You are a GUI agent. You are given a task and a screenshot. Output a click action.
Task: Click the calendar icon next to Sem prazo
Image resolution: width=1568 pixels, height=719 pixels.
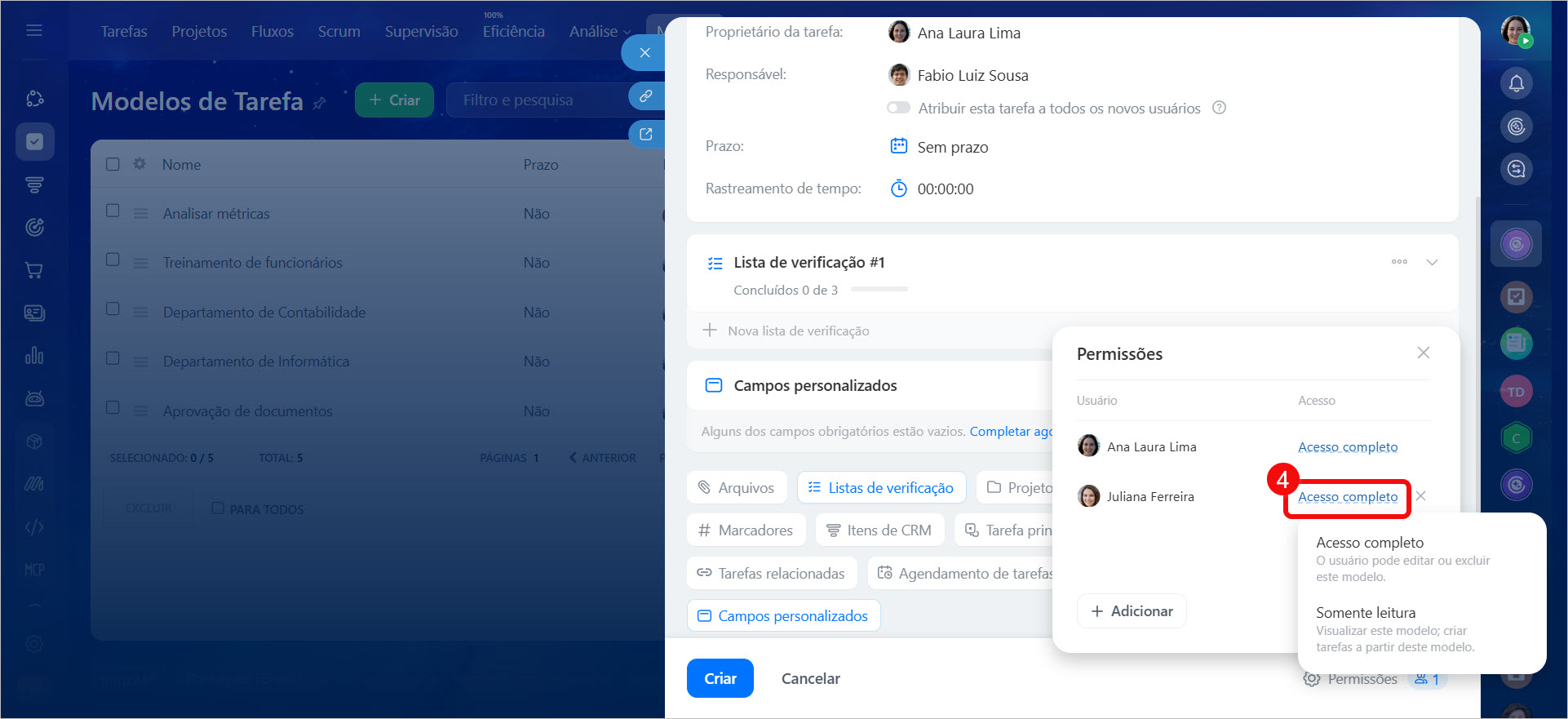[898, 146]
